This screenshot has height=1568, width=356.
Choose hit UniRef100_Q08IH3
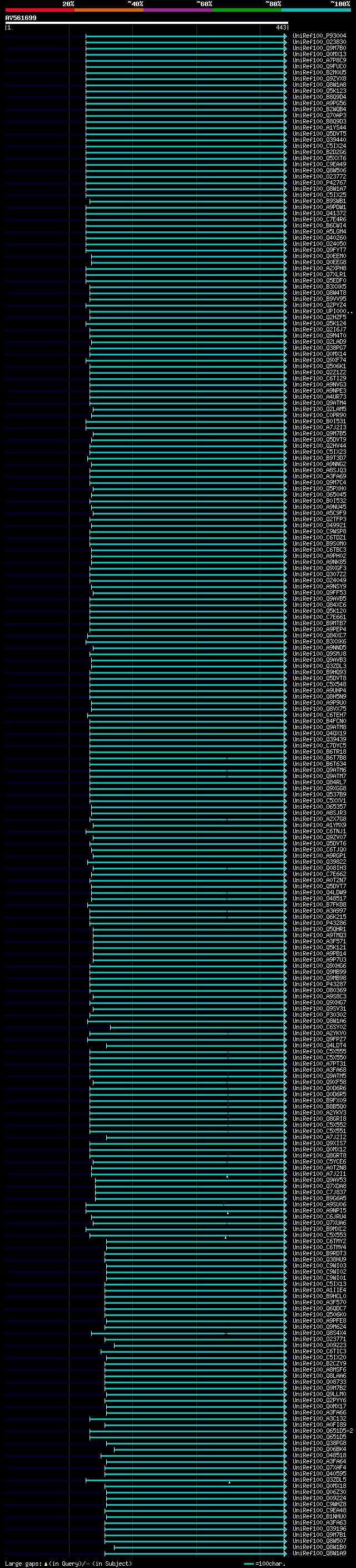[319, 867]
